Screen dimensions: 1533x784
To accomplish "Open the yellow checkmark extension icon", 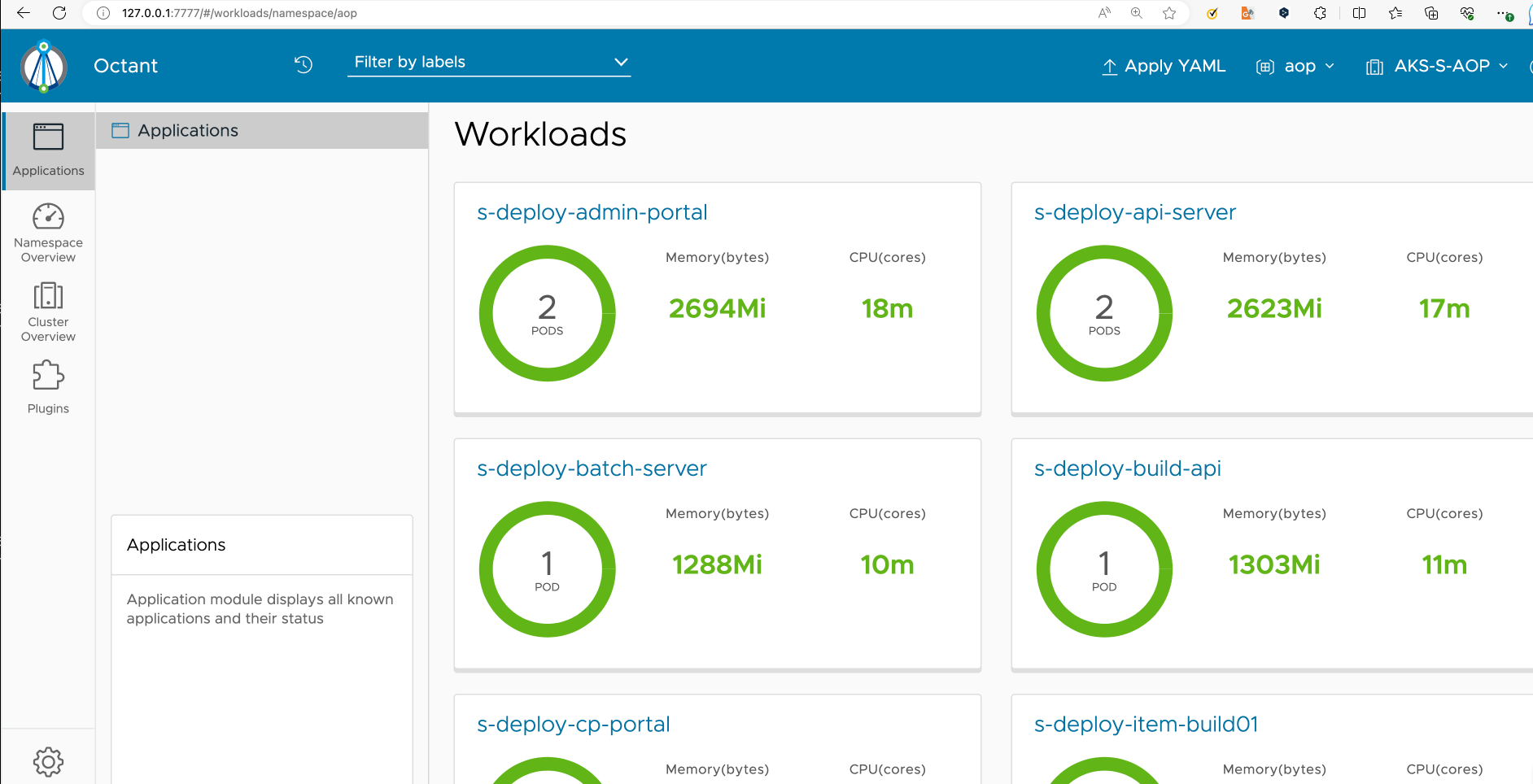I will point(1212,13).
